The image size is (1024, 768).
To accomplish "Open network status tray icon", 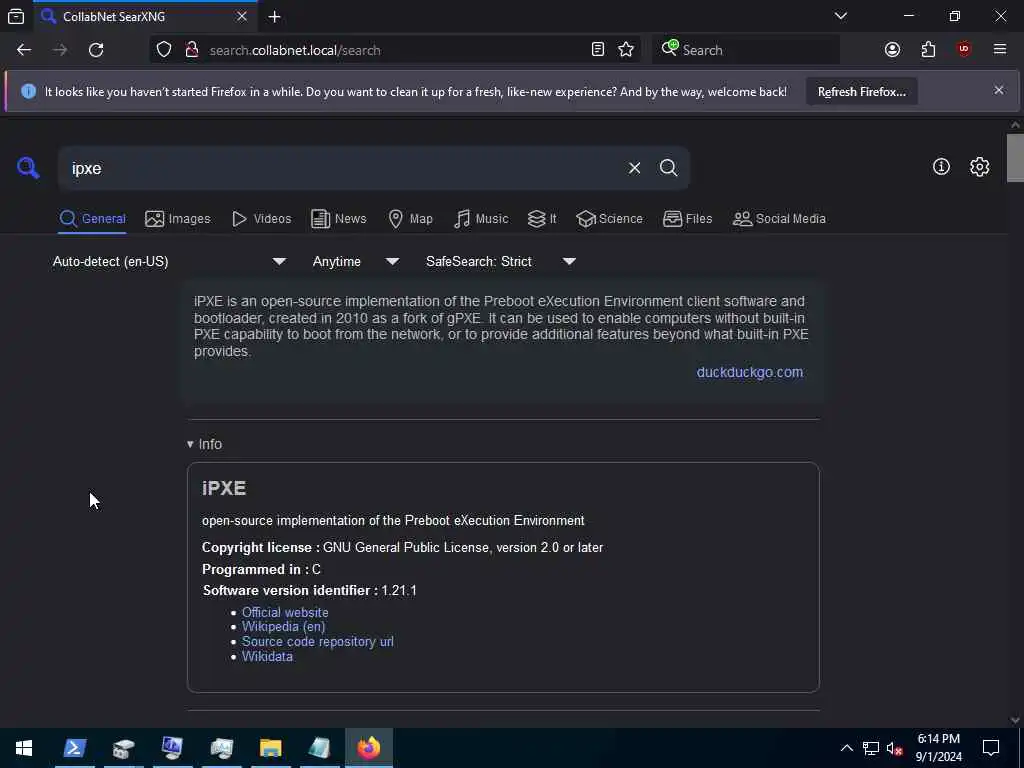I will [871, 748].
